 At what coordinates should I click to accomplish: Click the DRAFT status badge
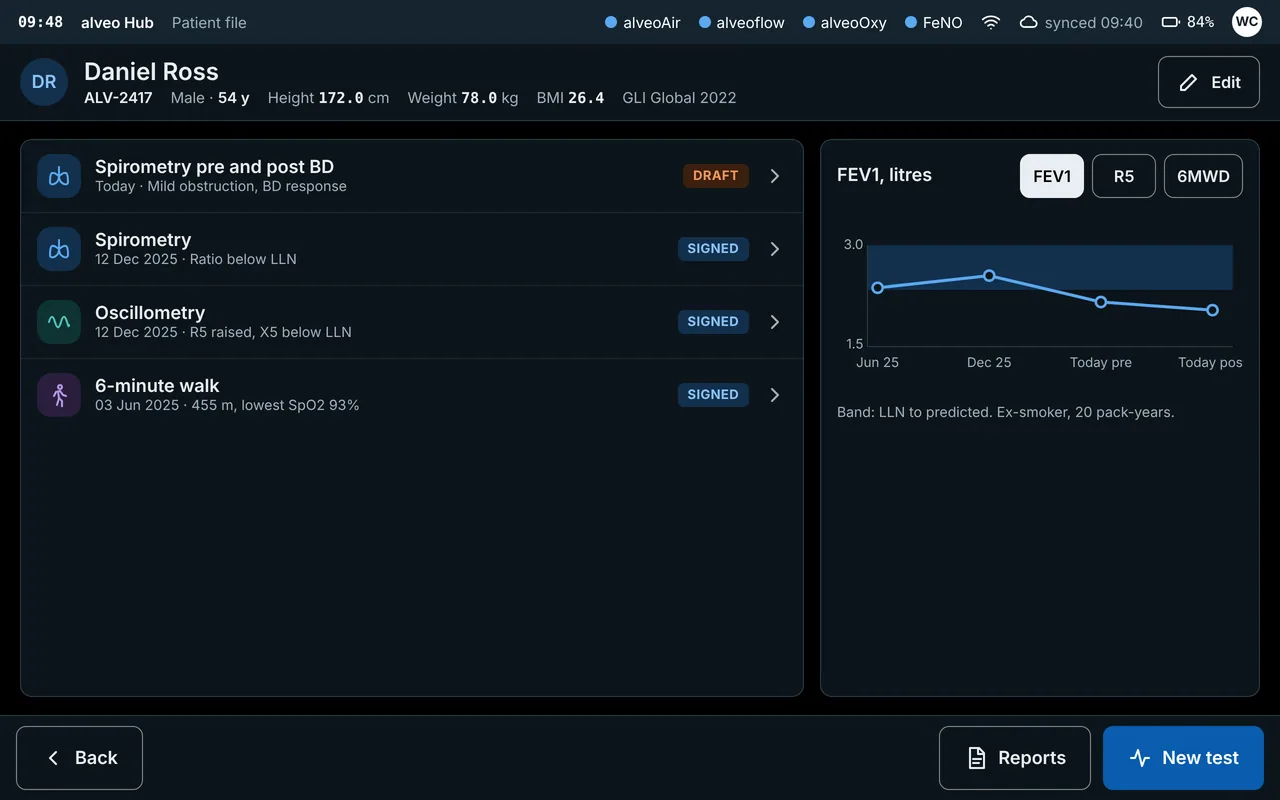tap(716, 176)
